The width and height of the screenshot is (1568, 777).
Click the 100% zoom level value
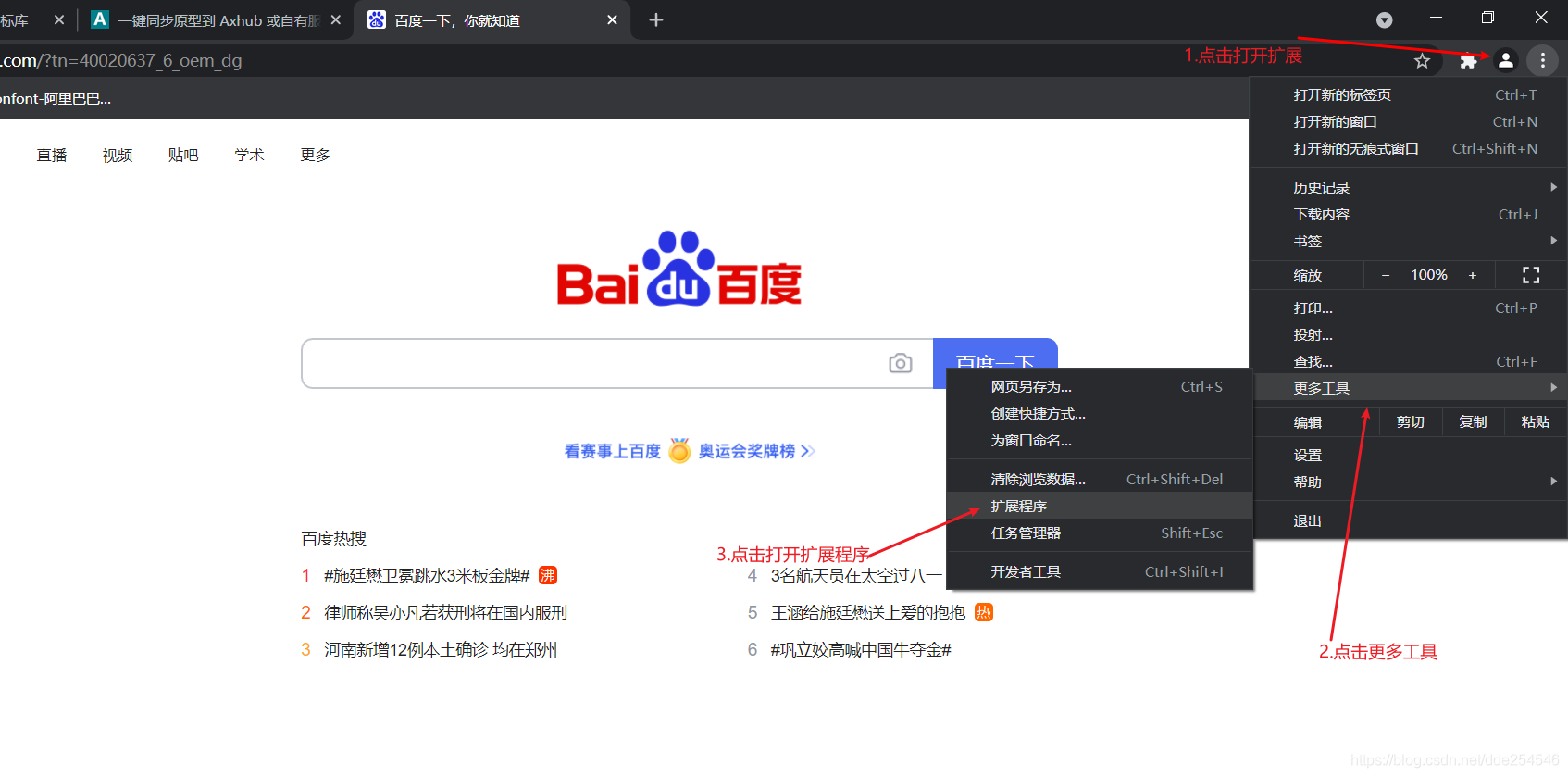pos(1429,275)
